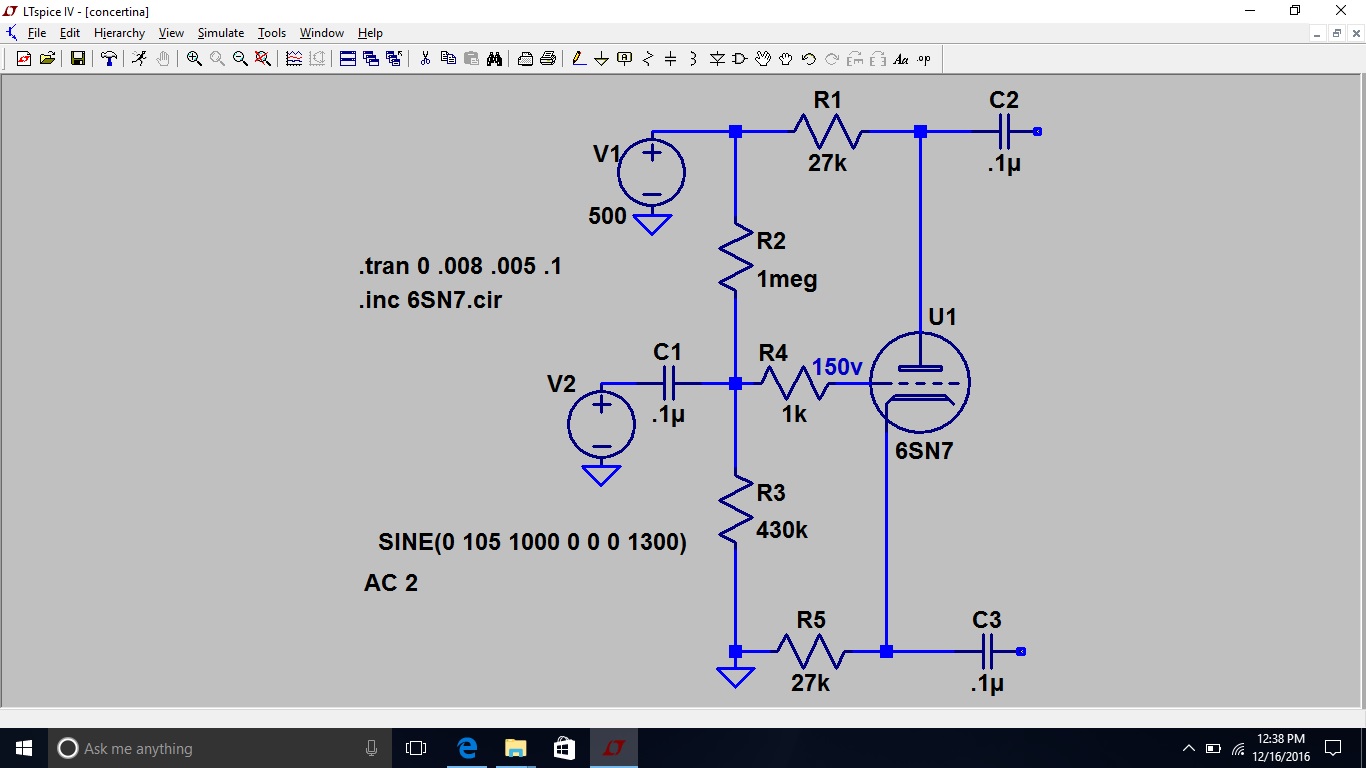Select the Place Ground tool

pos(602,59)
